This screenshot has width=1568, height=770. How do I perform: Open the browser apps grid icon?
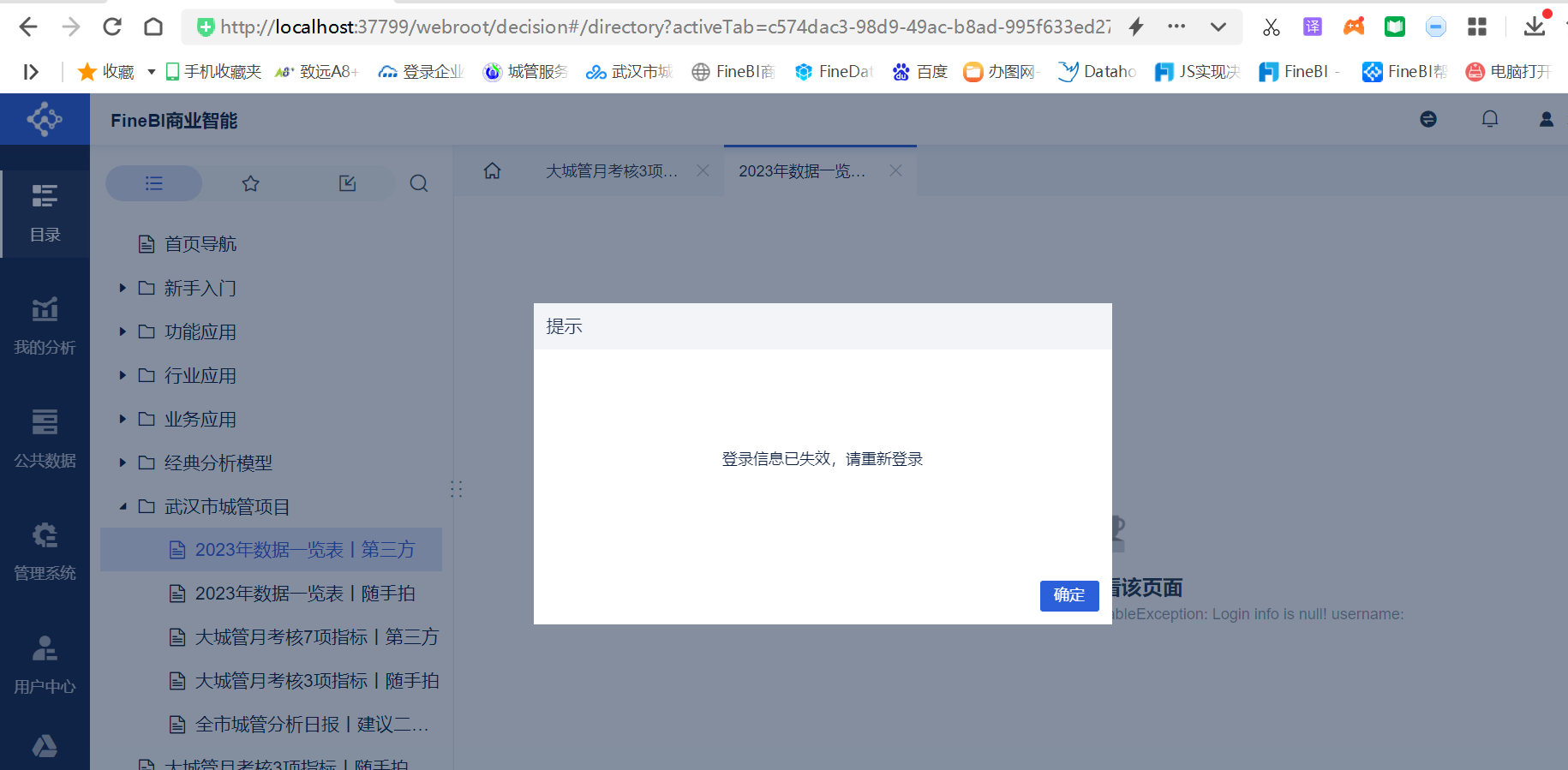pyautogui.click(x=1477, y=27)
